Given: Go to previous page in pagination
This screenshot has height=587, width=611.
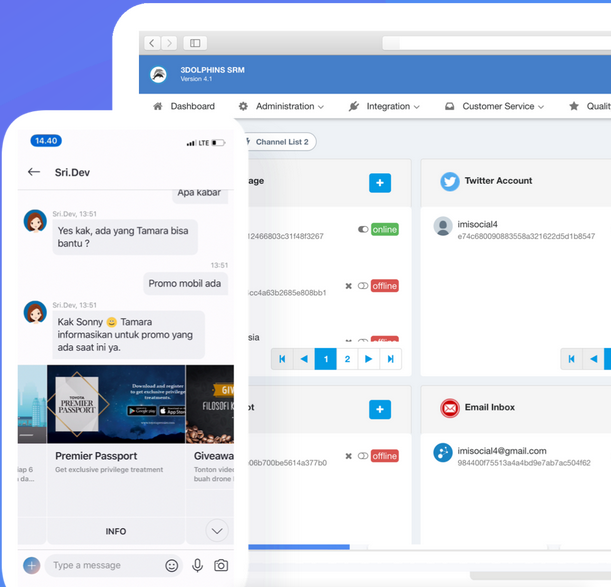Looking at the screenshot, I should [304, 359].
